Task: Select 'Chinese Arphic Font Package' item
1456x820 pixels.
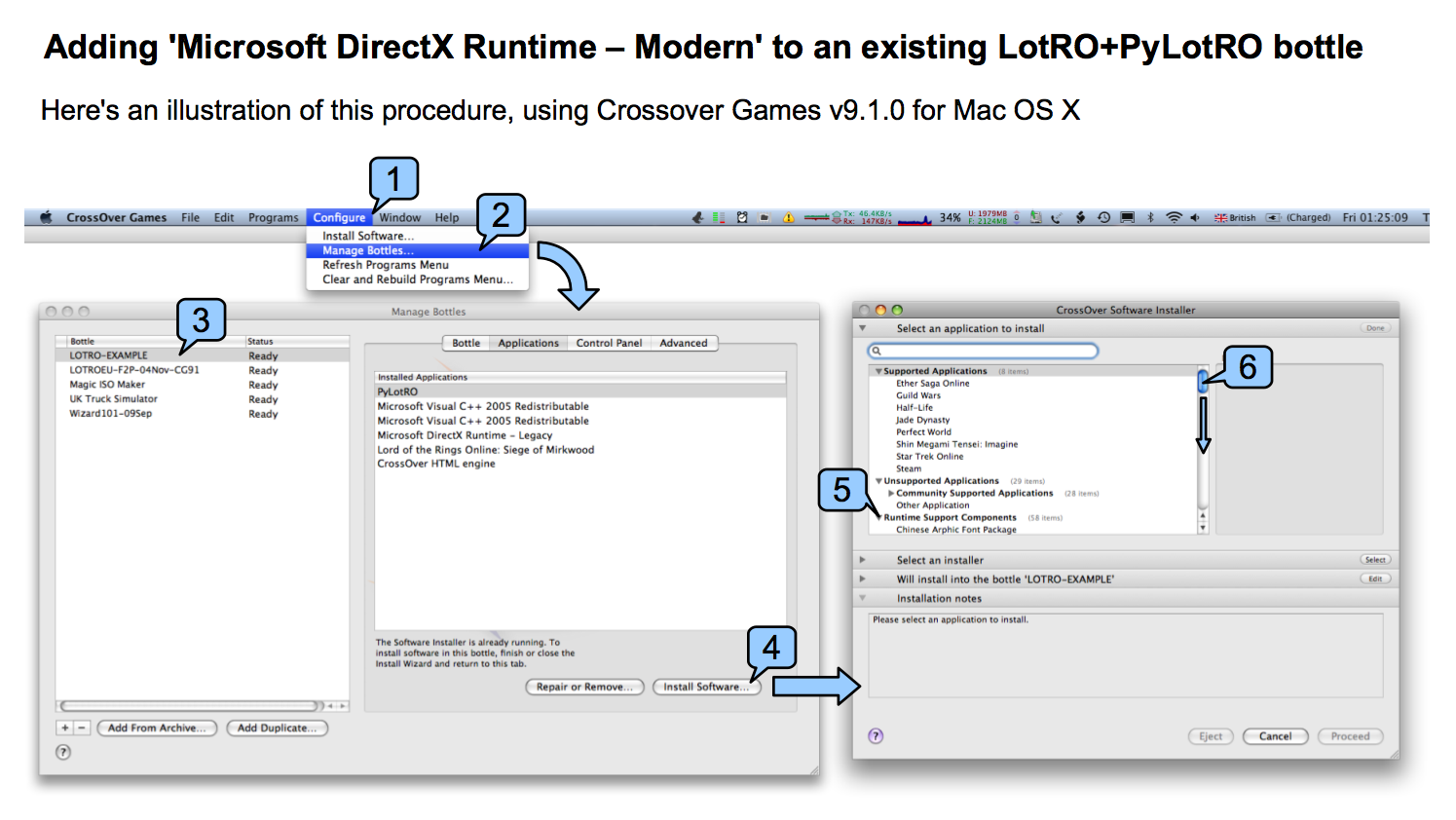Action: coord(956,530)
